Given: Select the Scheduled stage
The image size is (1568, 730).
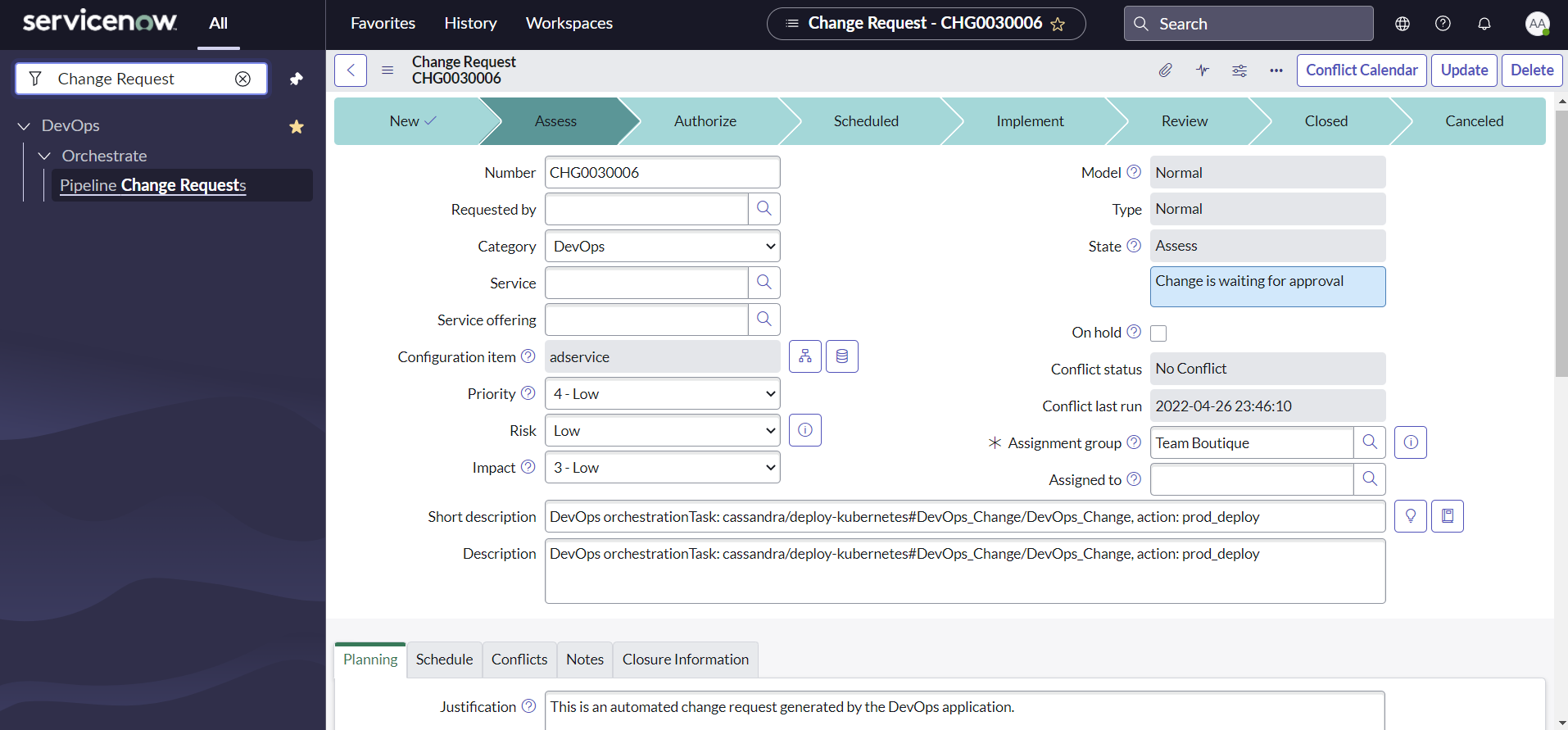Looking at the screenshot, I should [x=866, y=121].
